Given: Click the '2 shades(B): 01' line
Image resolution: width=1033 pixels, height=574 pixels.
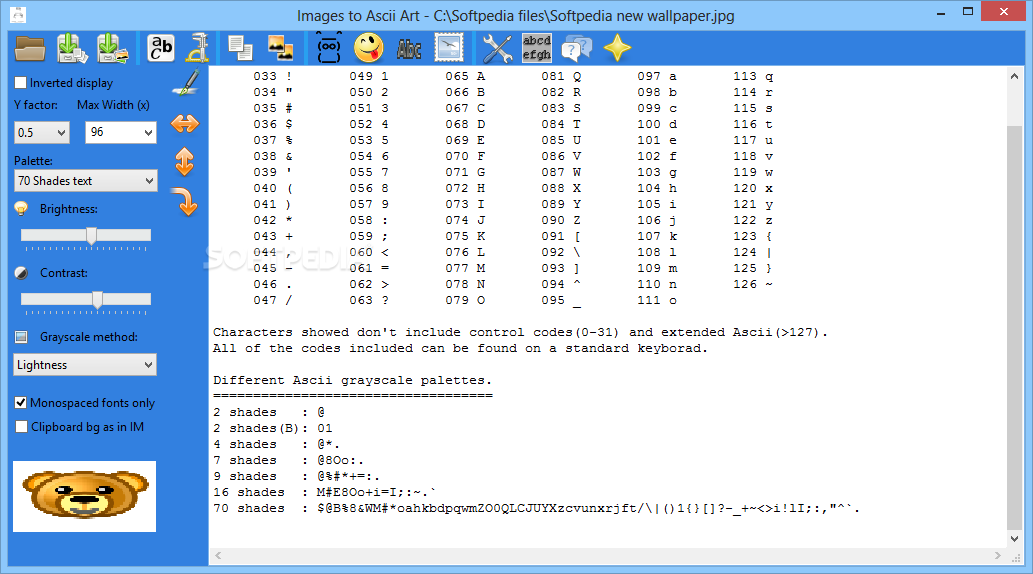Looking at the screenshot, I should [273, 428].
